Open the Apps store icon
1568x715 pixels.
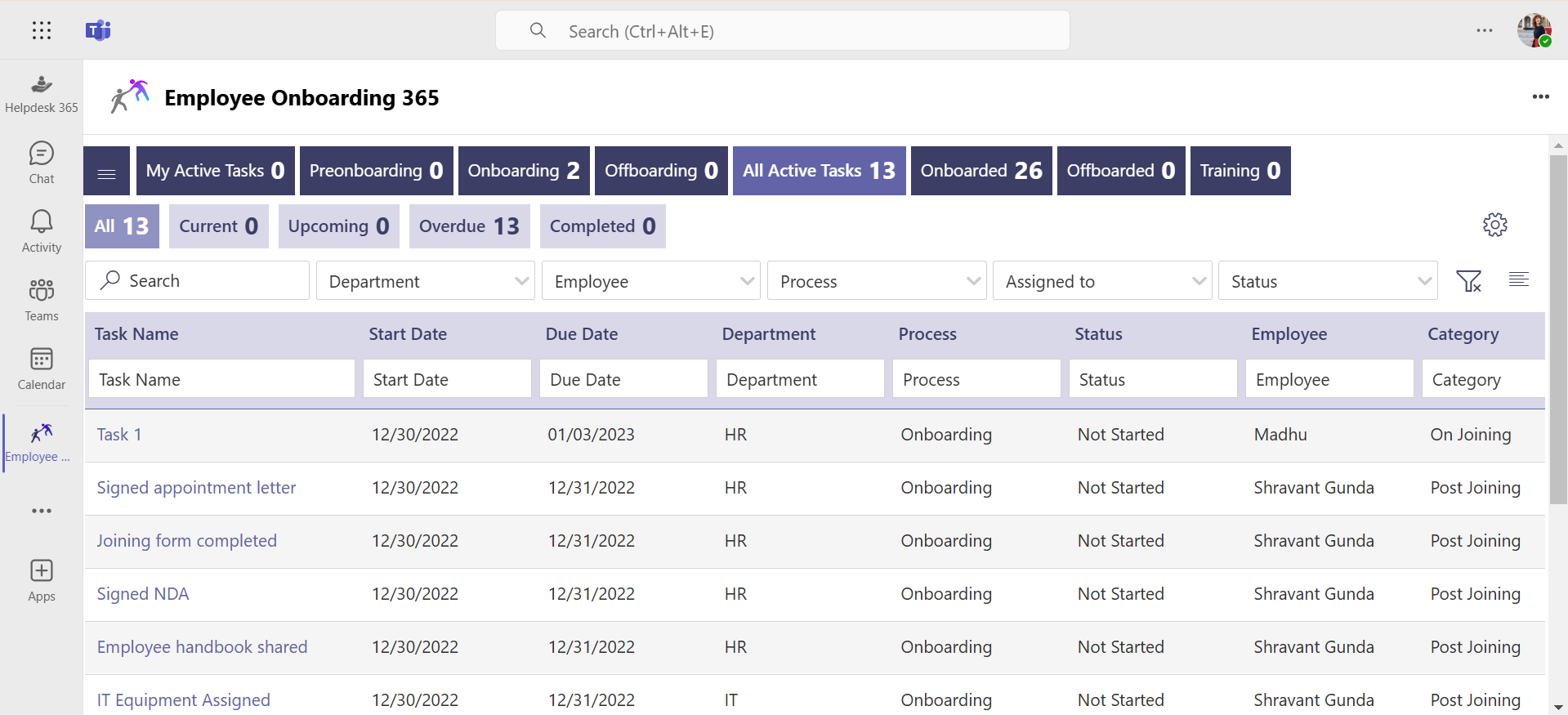(42, 580)
